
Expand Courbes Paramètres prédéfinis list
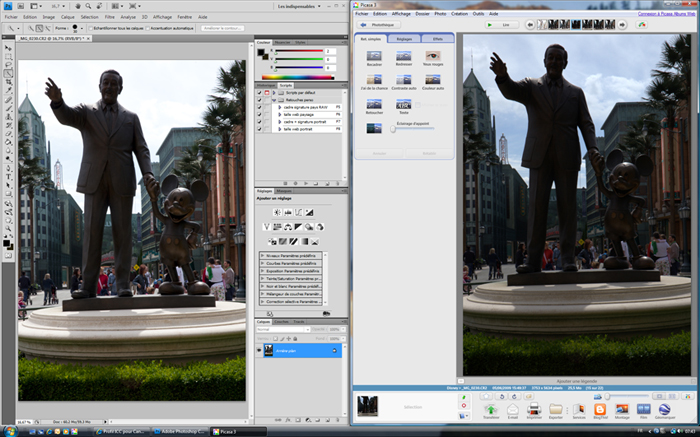(262, 263)
